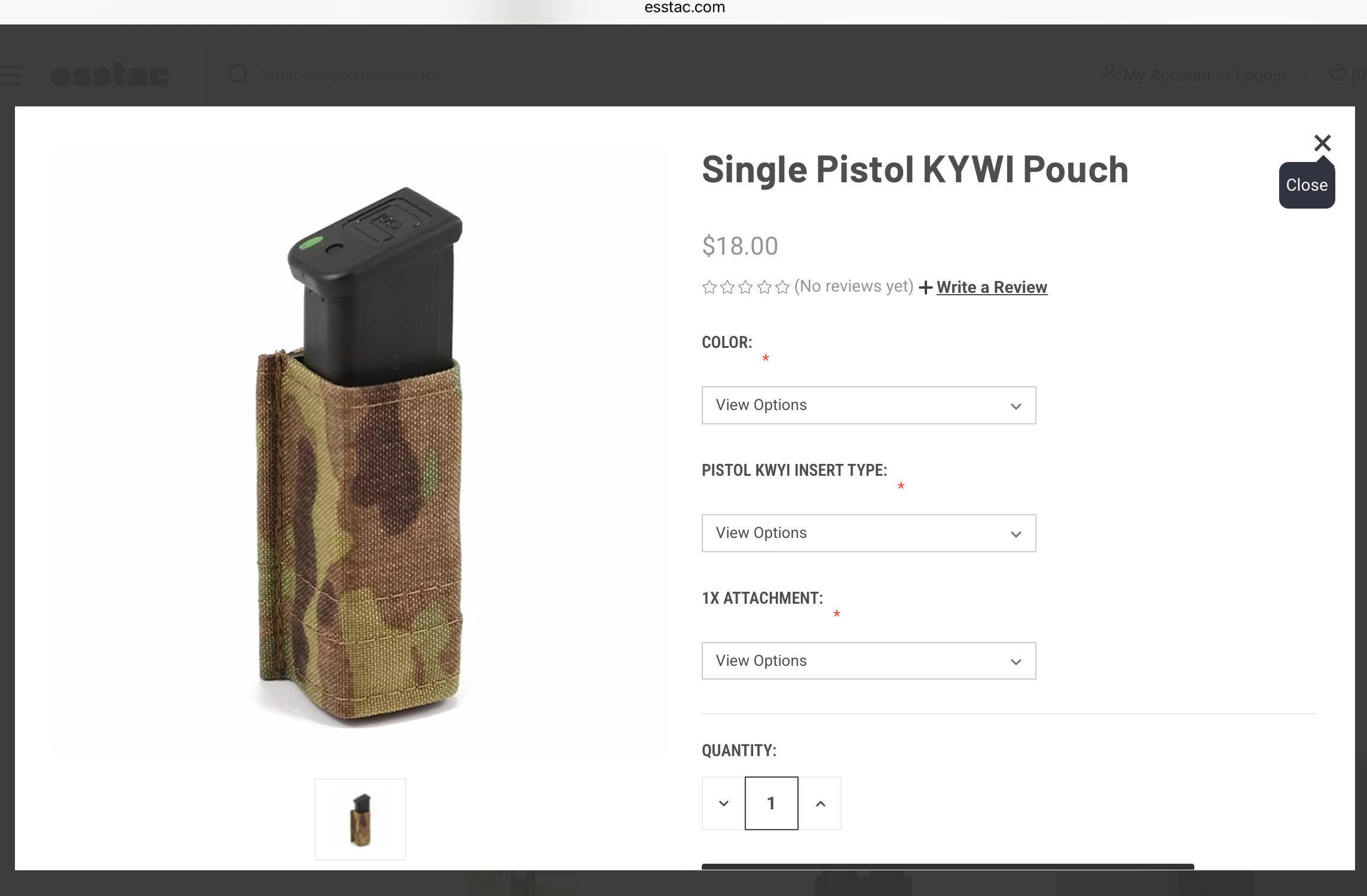1367x896 pixels.
Task: Click the search magnifier icon
Action: click(x=239, y=75)
